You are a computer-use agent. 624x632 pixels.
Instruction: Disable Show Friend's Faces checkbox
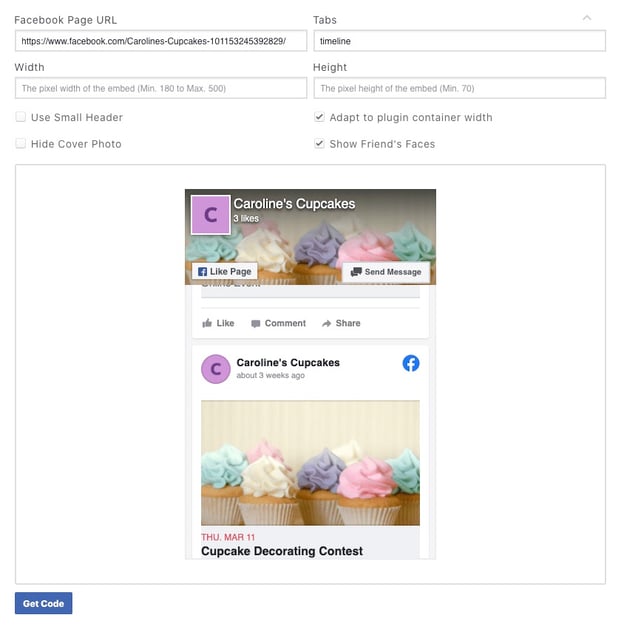point(319,143)
